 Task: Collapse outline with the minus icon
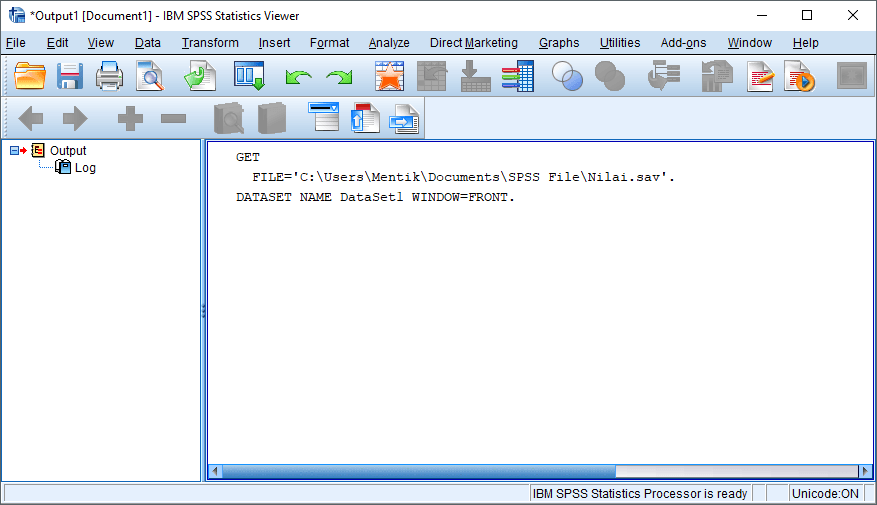click(x=173, y=118)
